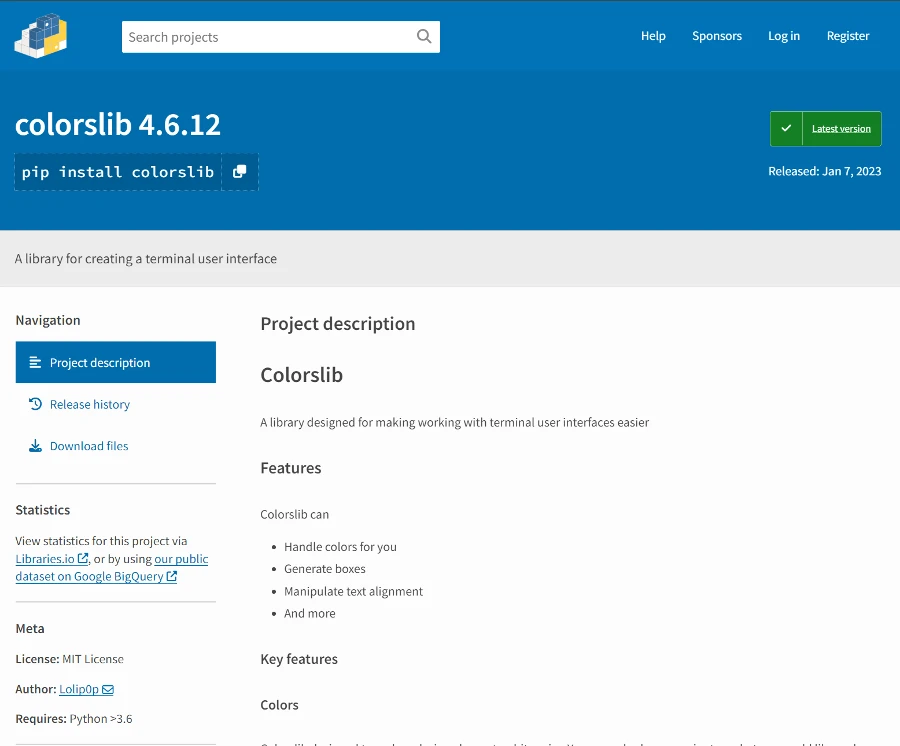Open author Lolip0p's link
Image resolution: width=900 pixels, height=746 pixels.
tap(79, 689)
